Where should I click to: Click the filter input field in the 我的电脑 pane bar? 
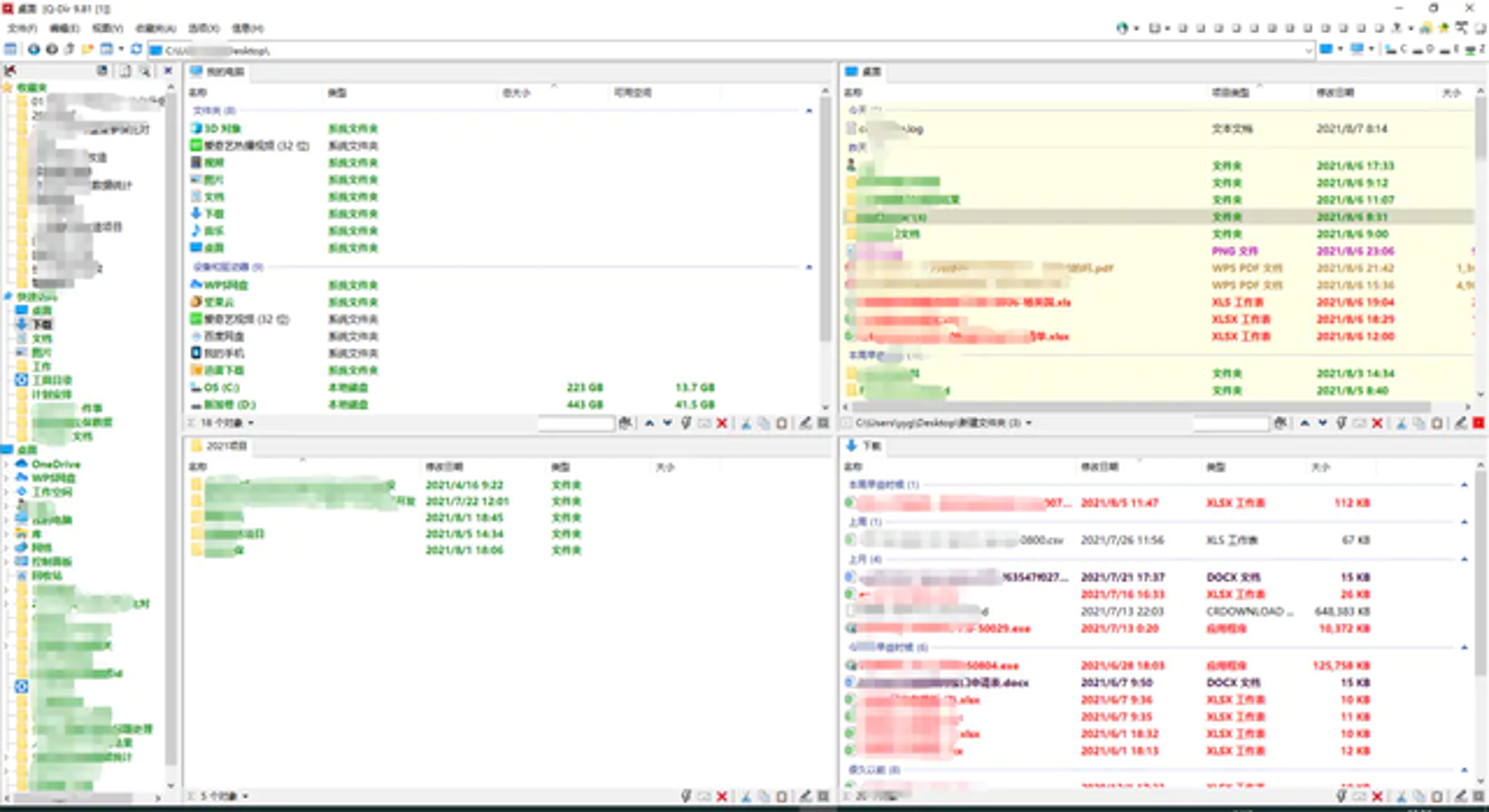click(x=575, y=423)
